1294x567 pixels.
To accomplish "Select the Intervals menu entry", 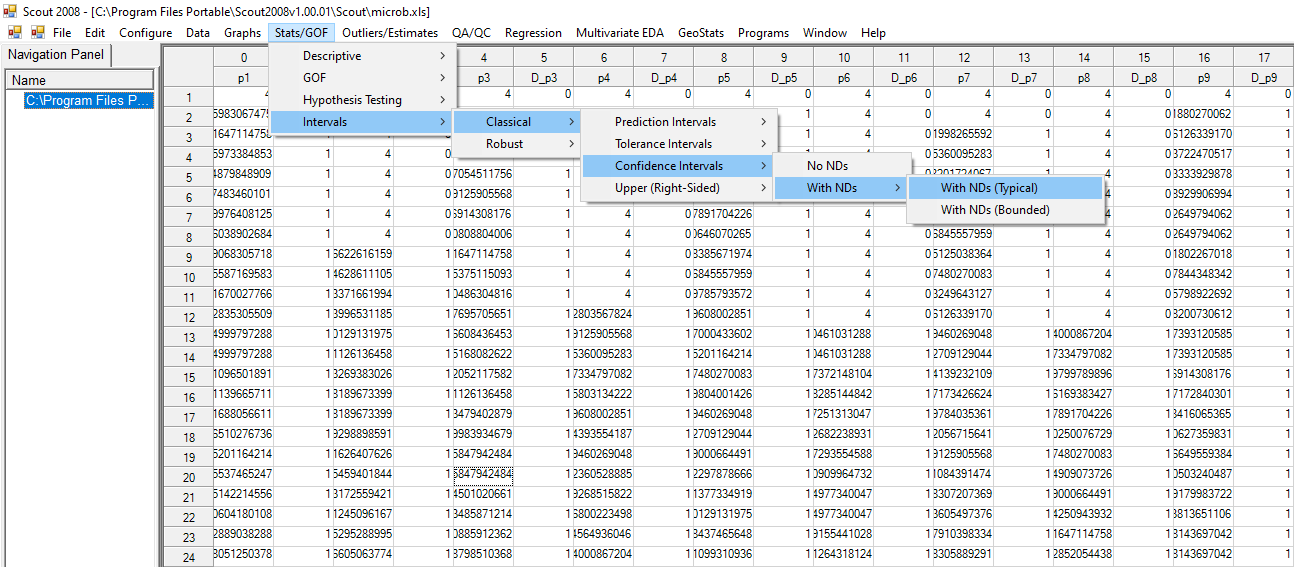I will [x=362, y=122].
